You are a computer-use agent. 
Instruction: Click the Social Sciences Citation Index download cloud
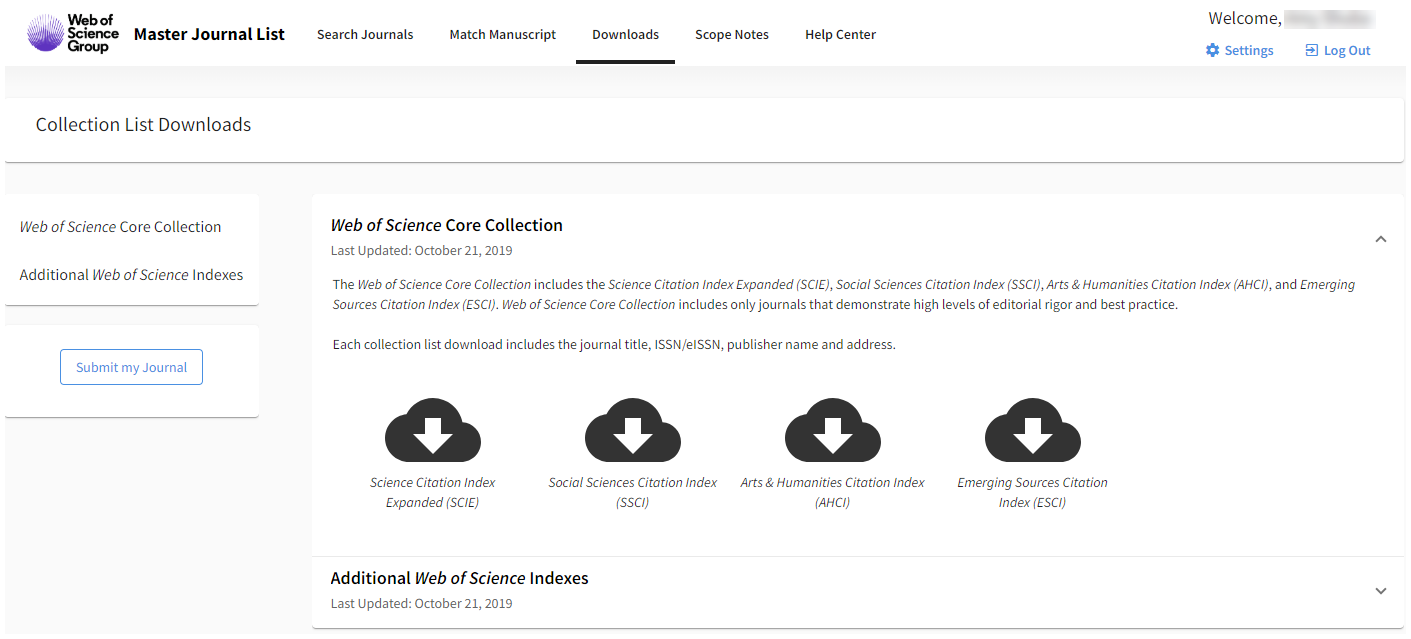pyautogui.click(x=632, y=431)
